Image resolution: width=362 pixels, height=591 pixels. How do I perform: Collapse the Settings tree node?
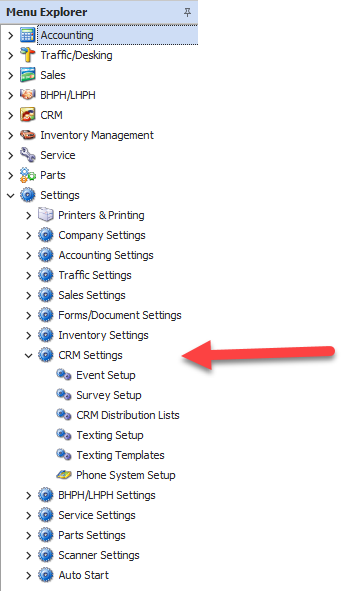coord(11,195)
